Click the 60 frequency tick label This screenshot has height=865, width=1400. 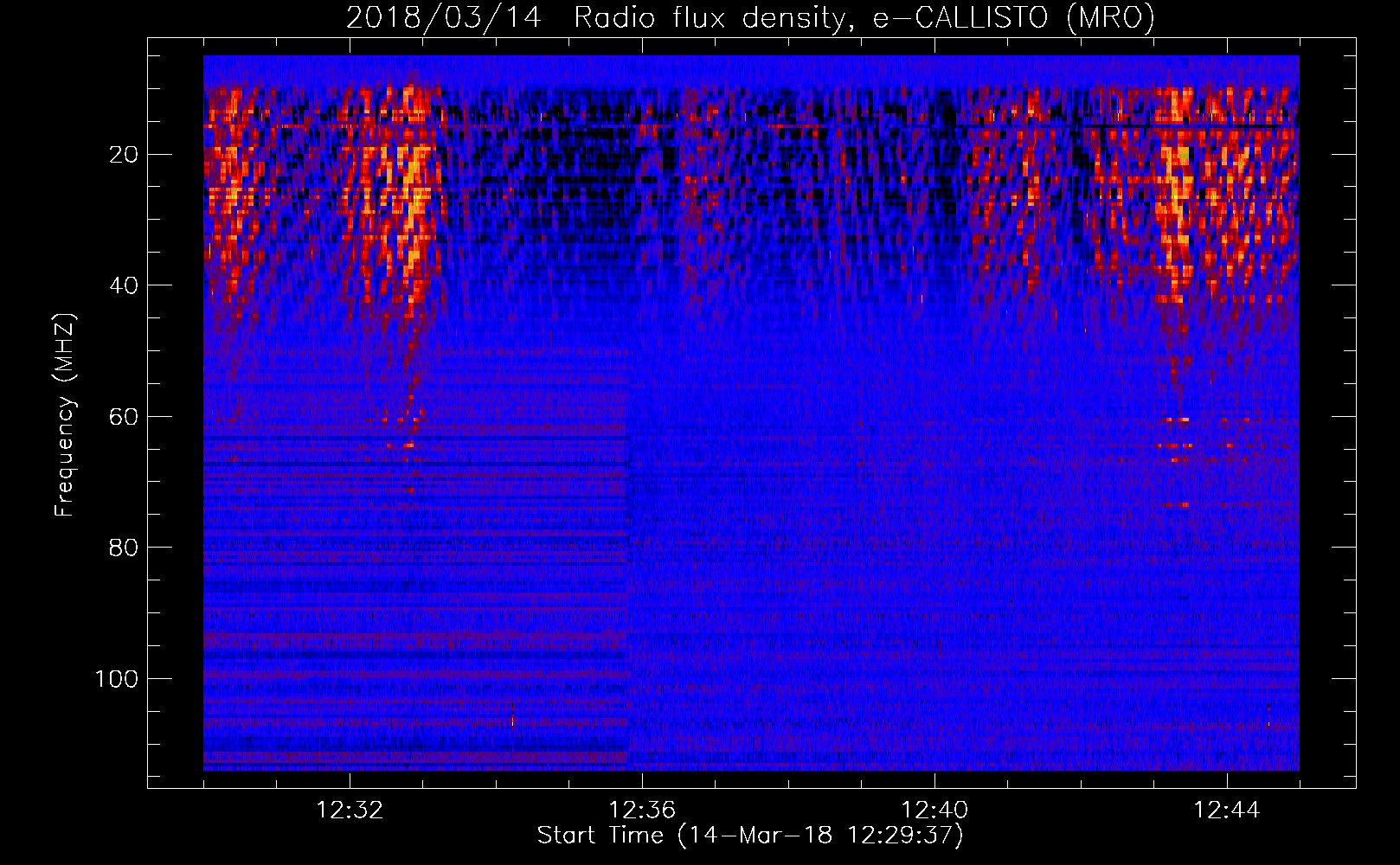click(125, 417)
